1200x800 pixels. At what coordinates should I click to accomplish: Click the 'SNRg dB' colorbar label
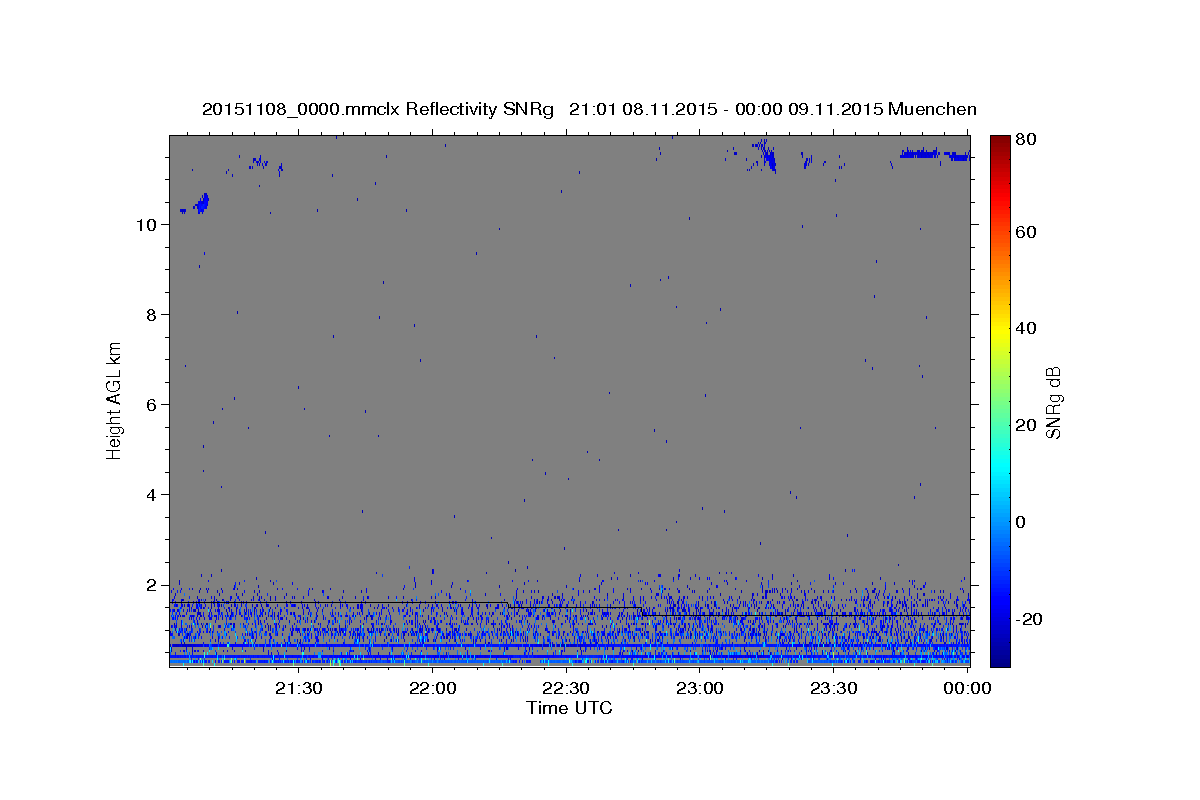(1053, 402)
